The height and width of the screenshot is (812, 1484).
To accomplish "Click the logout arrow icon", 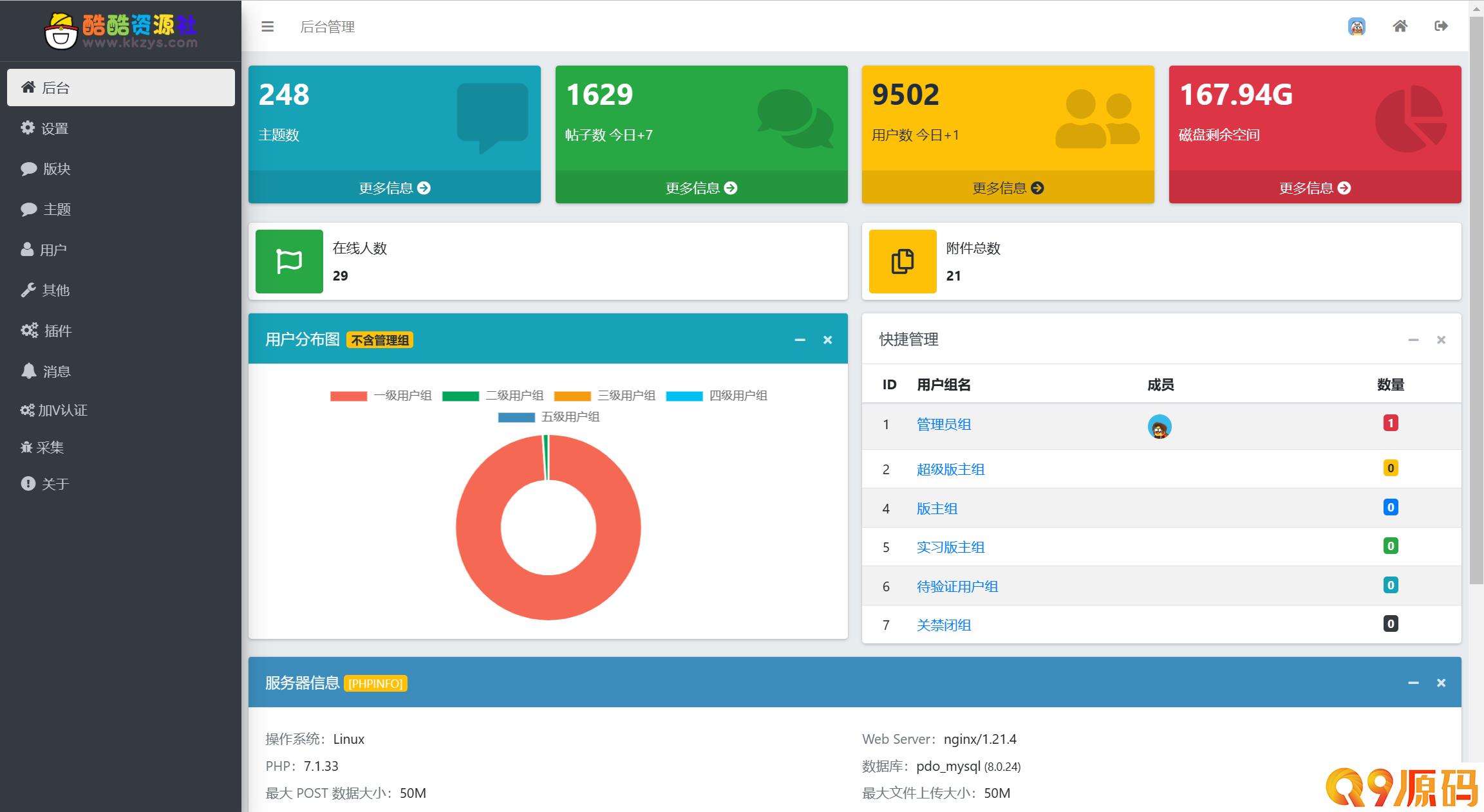I will pos(1441,26).
